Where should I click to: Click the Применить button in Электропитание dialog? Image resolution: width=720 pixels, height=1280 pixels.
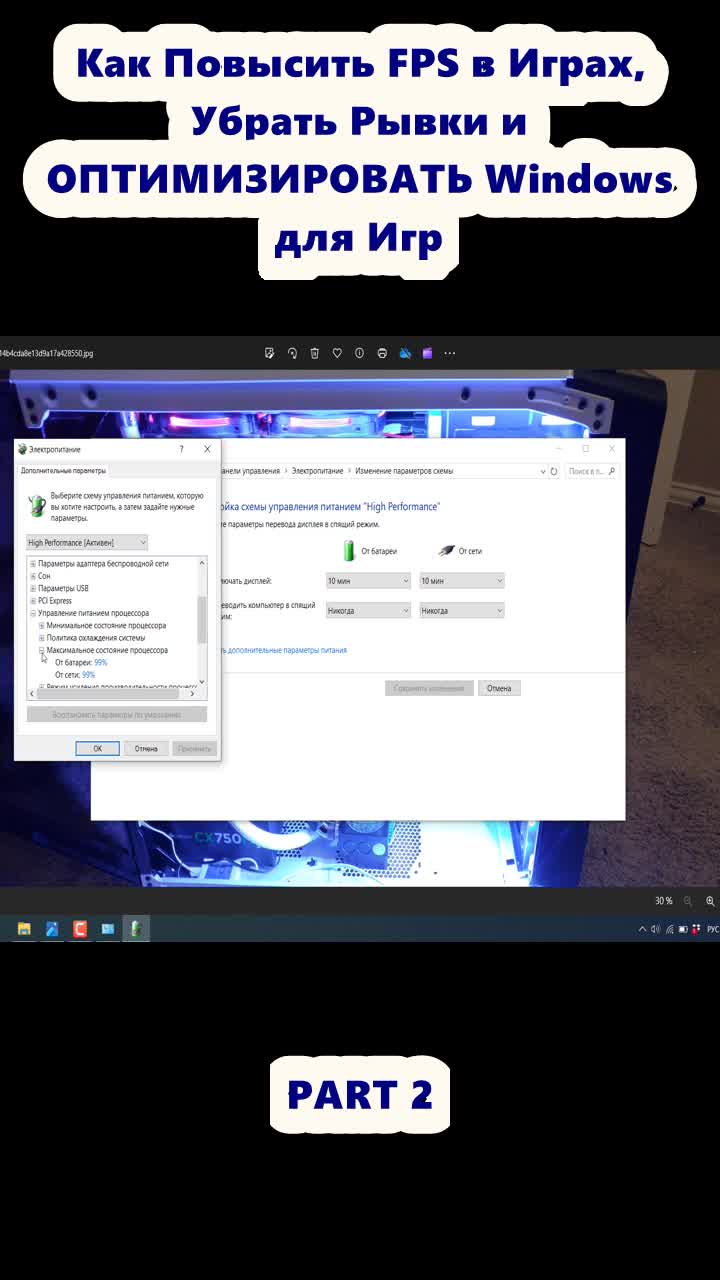click(194, 748)
